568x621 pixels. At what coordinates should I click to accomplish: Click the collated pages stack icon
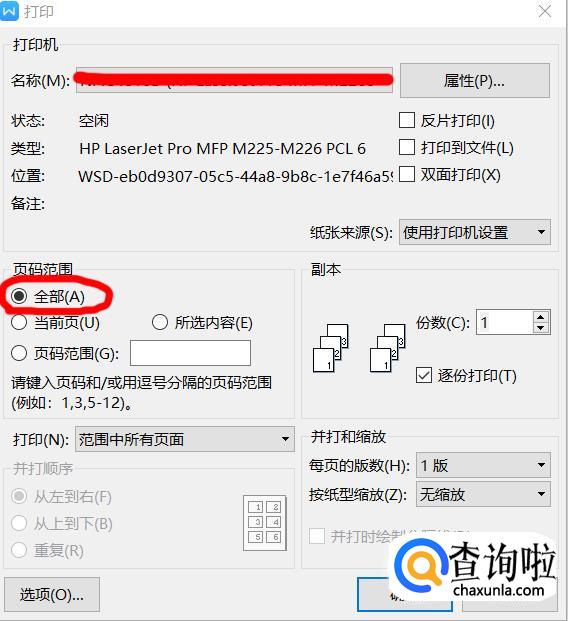point(331,348)
